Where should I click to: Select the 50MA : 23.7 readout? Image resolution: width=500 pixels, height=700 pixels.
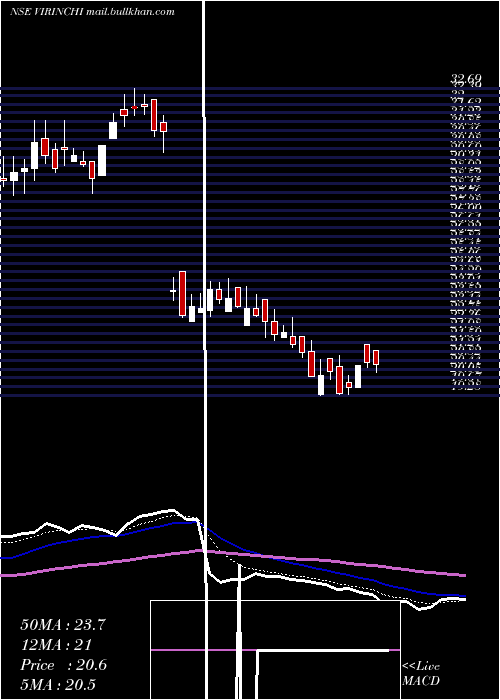63,625
